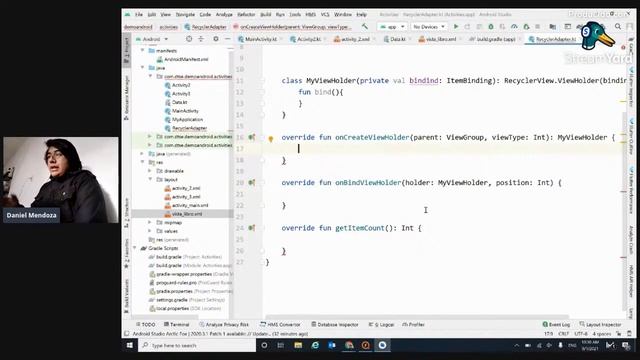This screenshot has height=360, width=640.
Task: Open the File menu
Action: coord(139,14)
